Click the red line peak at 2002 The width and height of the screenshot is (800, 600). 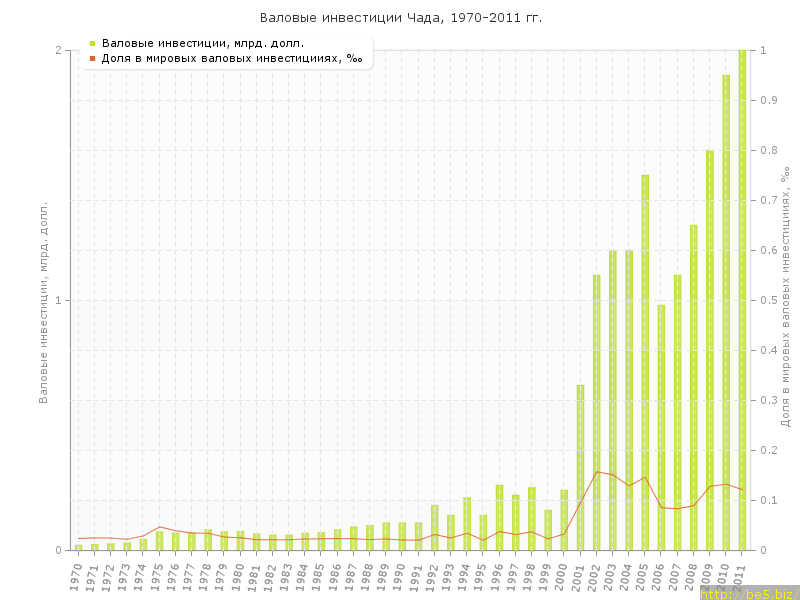(x=597, y=472)
